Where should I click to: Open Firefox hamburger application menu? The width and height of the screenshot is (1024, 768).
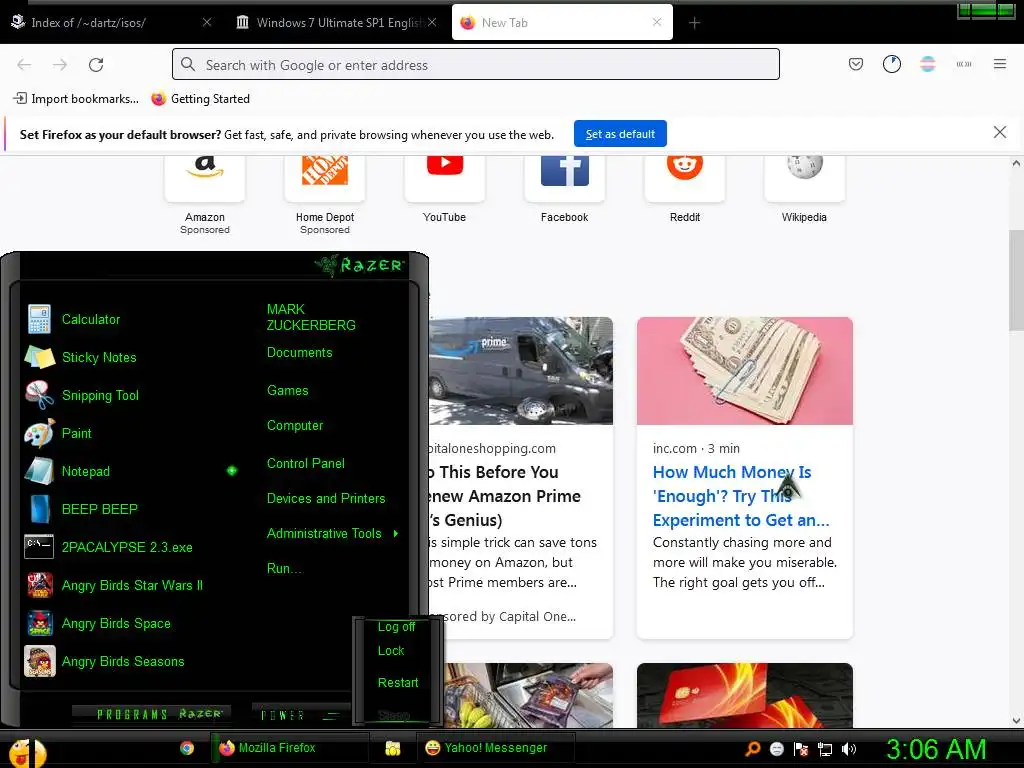coord(999,64)
